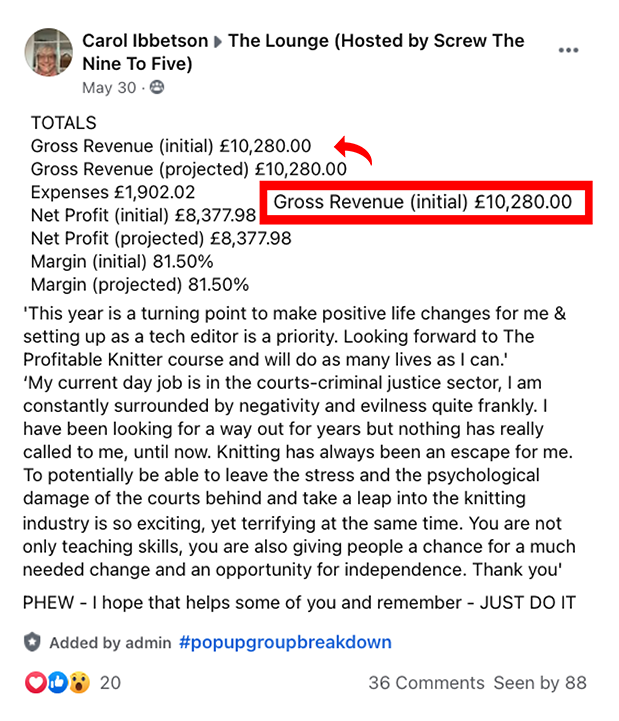The image size is (619, 721).
Task: Open Carol Ibbetson's profile picture
Action: 47,52
